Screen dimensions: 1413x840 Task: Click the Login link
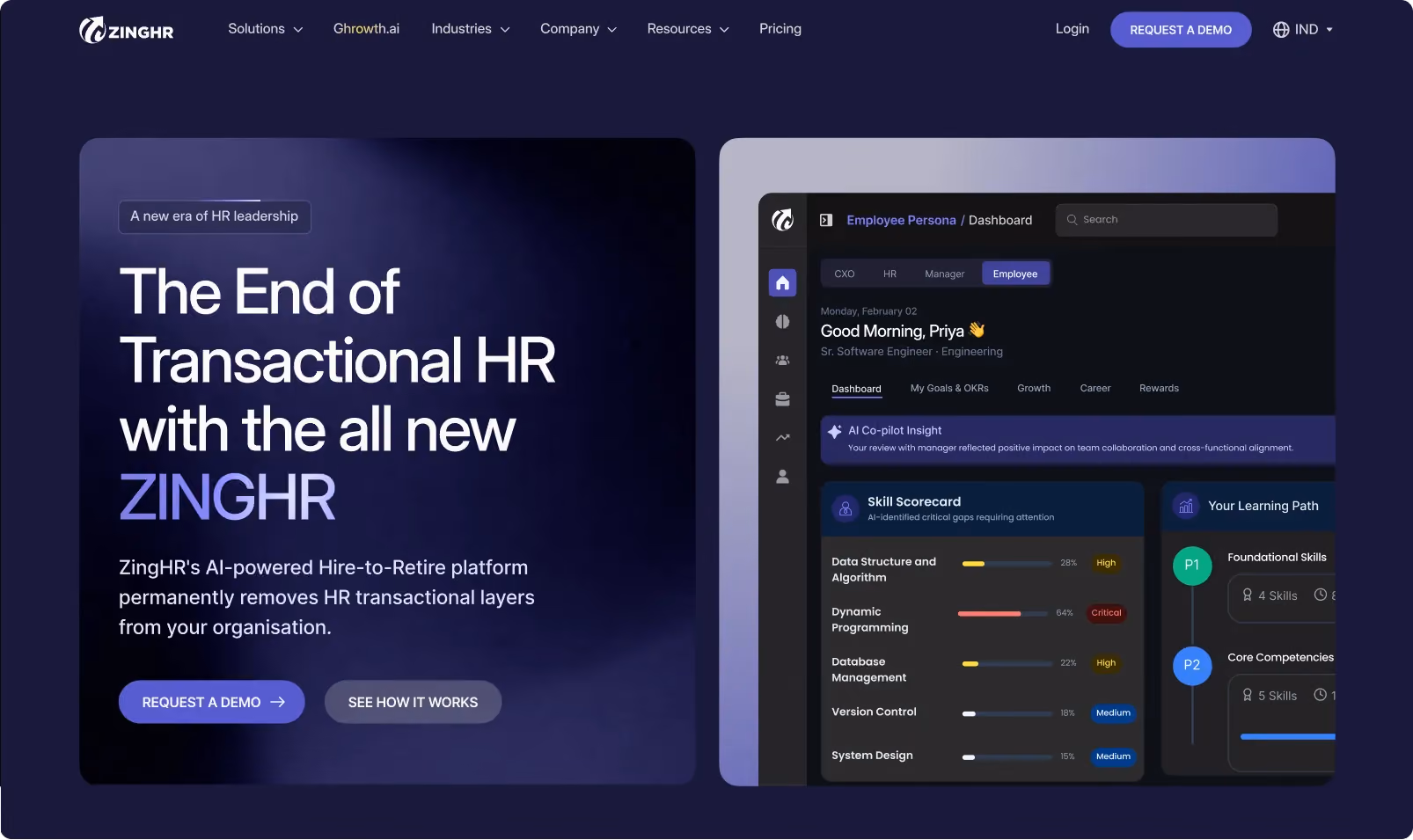click(1073, 29)
